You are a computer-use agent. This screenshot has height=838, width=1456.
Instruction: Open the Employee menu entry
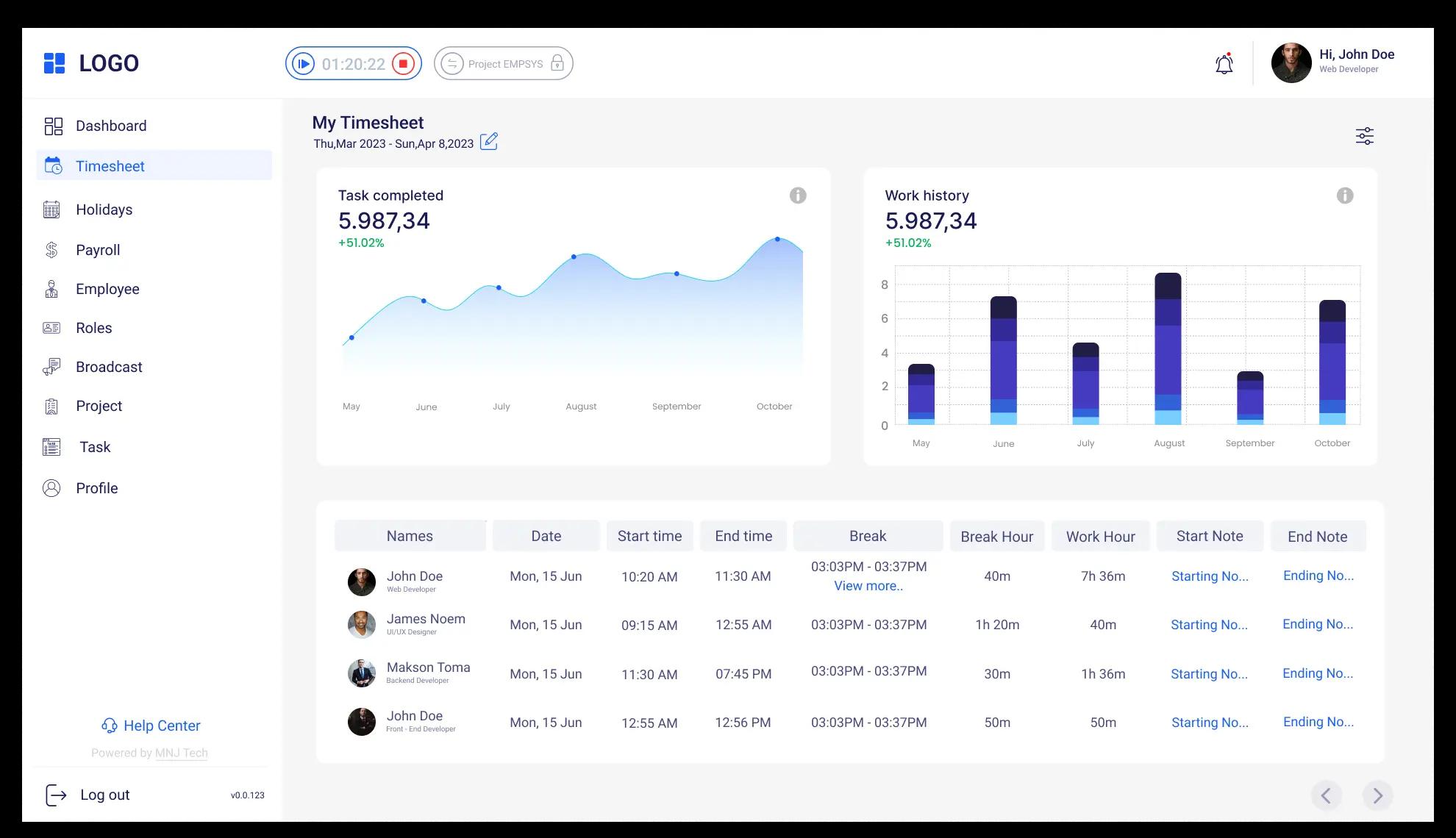(x=107, y=289)
